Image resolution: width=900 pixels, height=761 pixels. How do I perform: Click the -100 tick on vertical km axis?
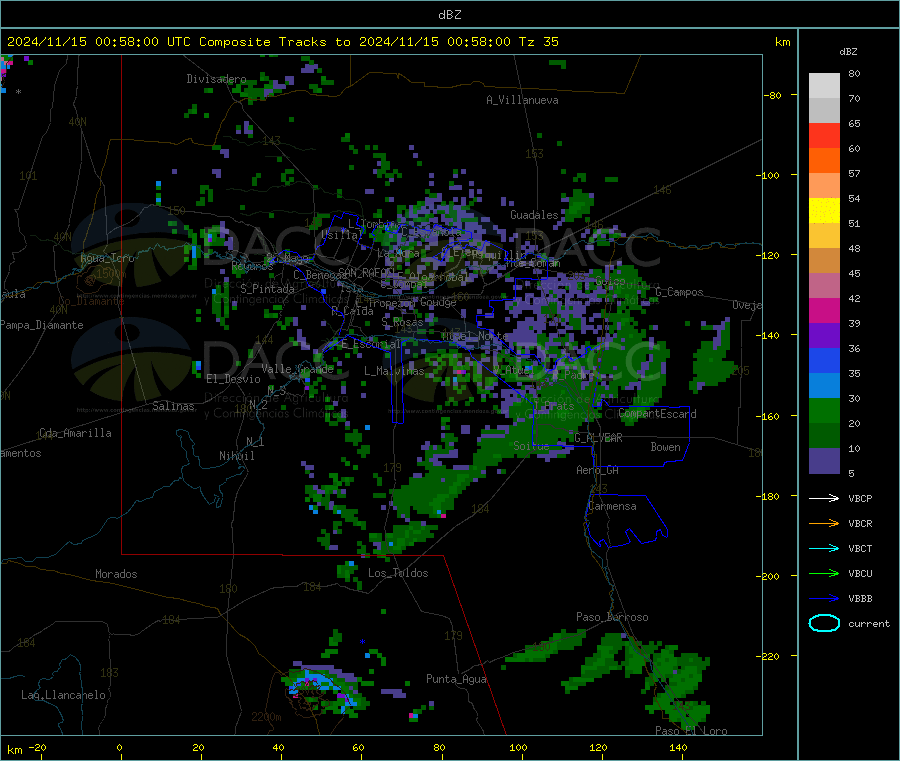(x=767, y=175)
